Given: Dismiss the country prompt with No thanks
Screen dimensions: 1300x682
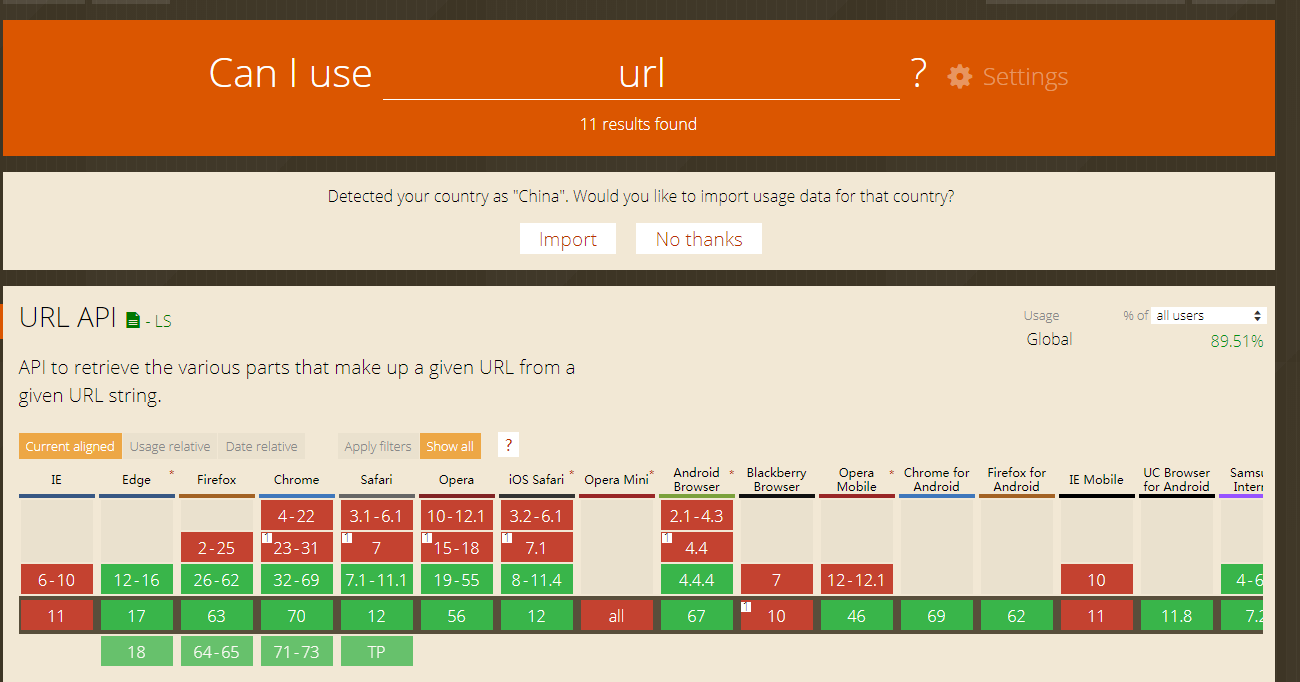Looking at the screenshot, I should click(x=698, y=239).
